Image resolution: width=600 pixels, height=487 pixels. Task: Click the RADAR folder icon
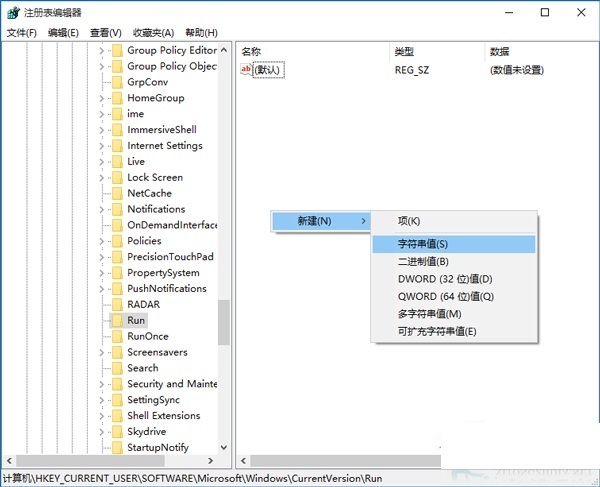tap(117, 305)
